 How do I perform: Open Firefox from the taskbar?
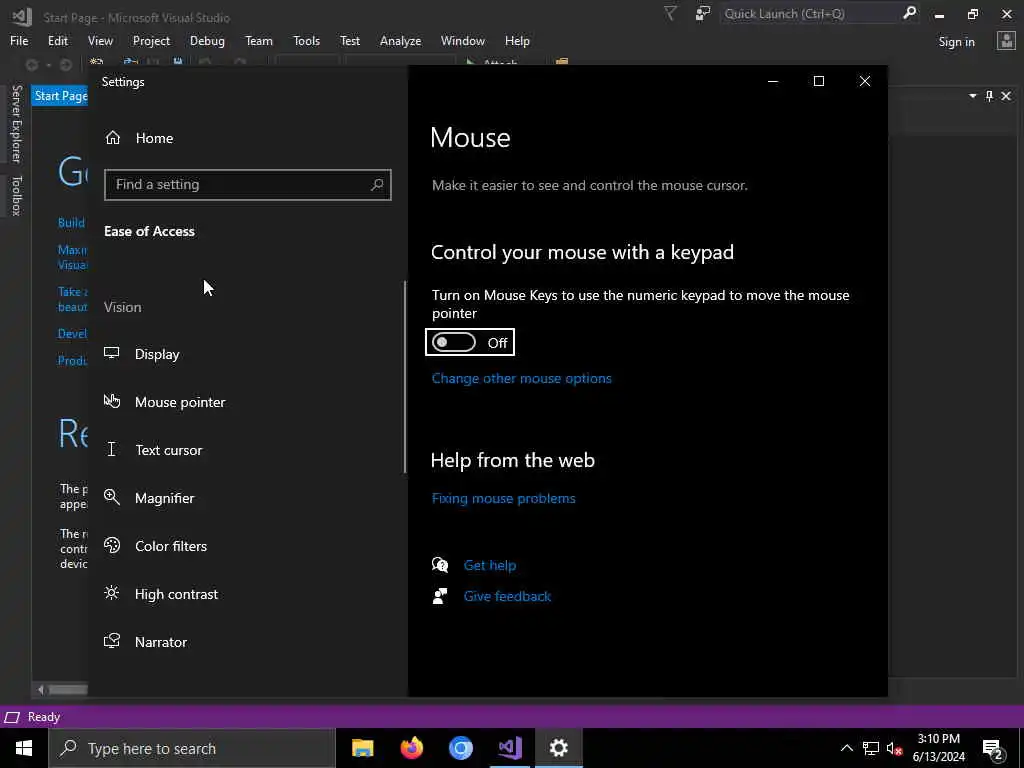pyautogui.click(x=411, y=748)
